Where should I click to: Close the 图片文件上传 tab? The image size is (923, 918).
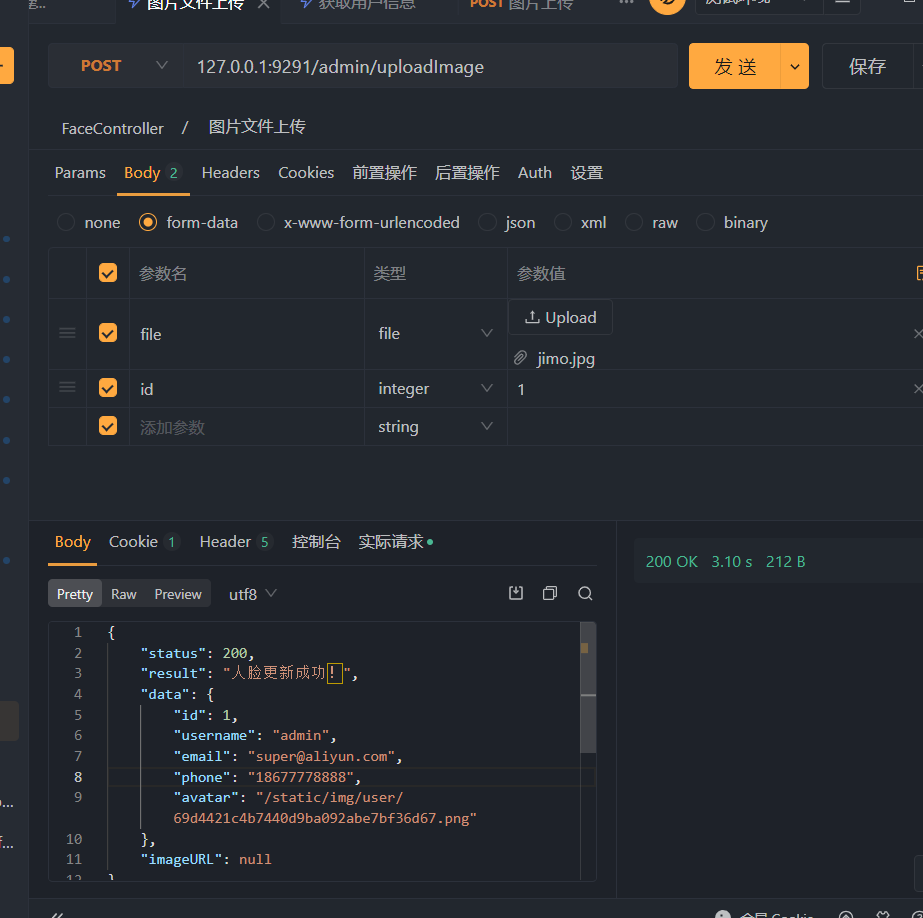(x=264, y=4)
